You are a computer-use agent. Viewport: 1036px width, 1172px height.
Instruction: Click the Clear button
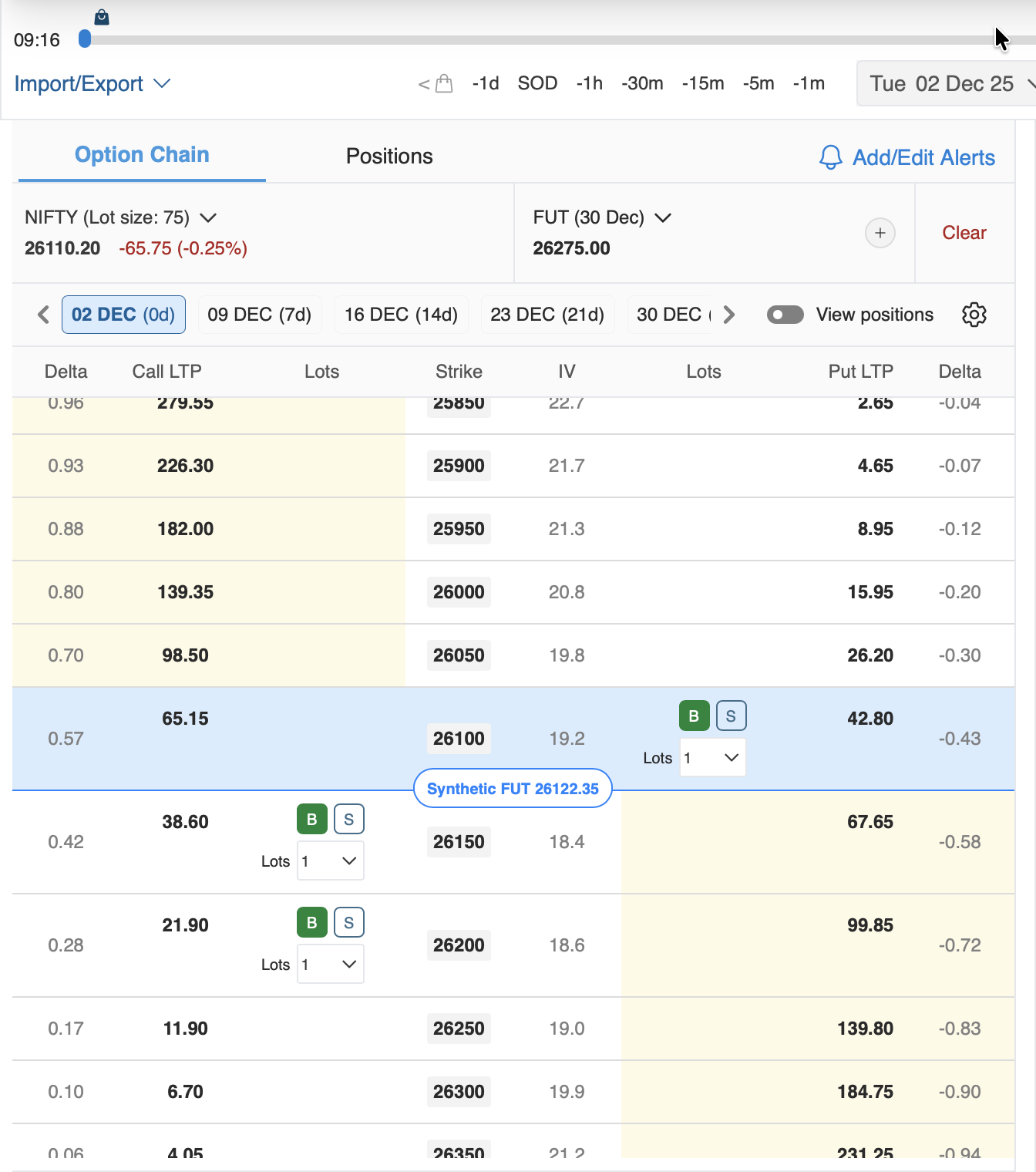tap(964, 233)
